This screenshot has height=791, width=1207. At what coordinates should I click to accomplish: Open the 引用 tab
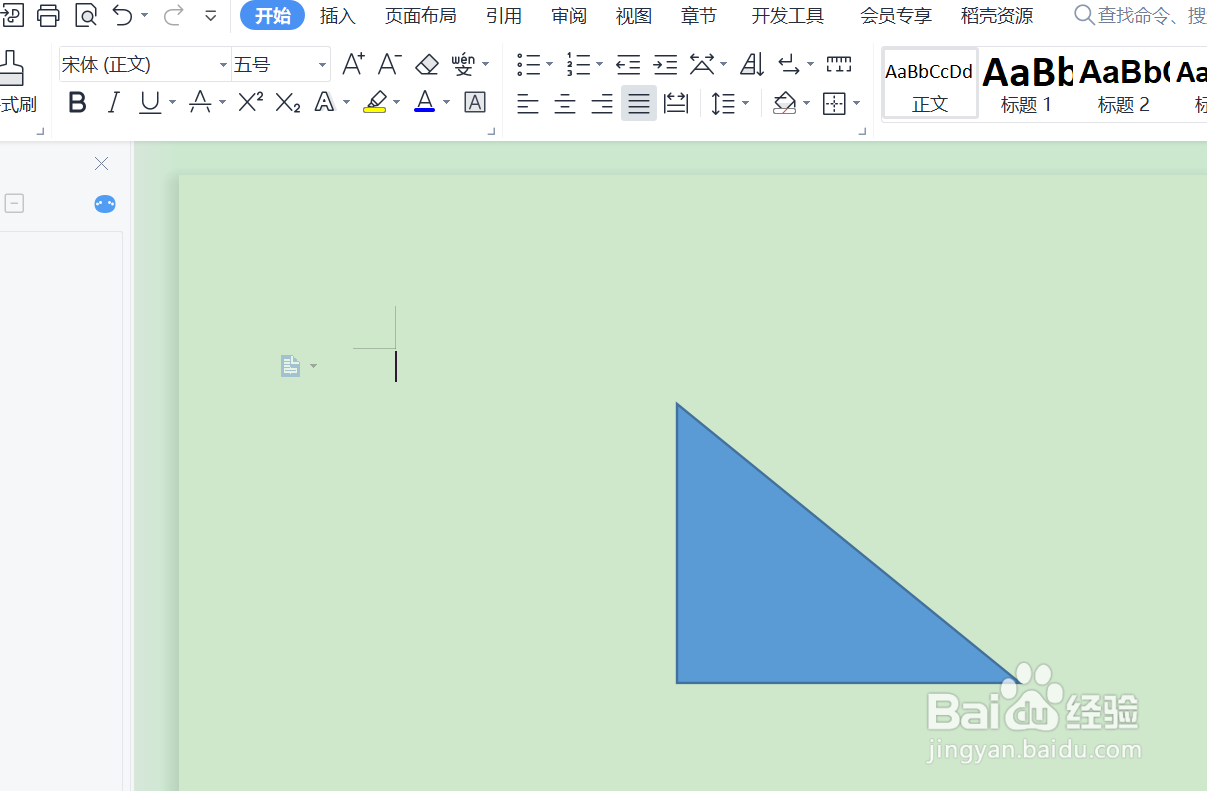pyautogui.click(x=504, y=16)
